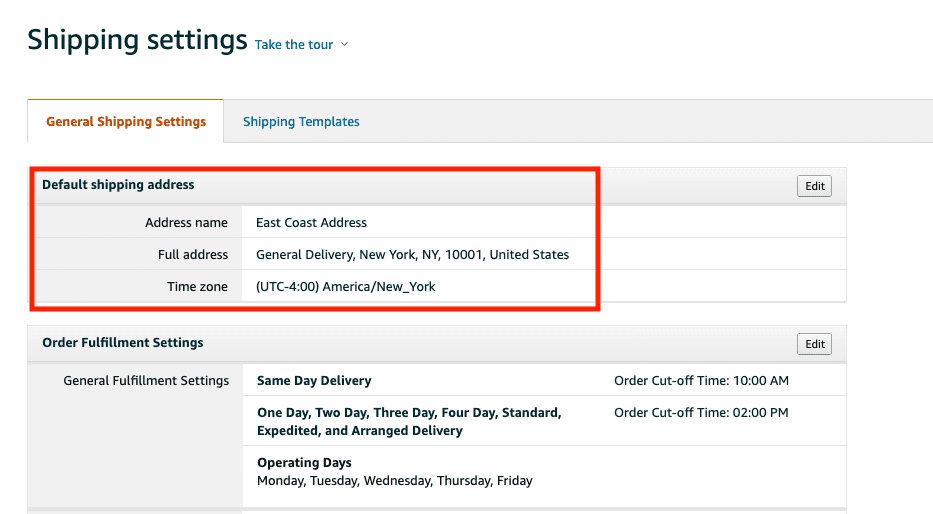Click the Default shipping address section header
This screenshot has height=514, width=933.
(118, 185)
